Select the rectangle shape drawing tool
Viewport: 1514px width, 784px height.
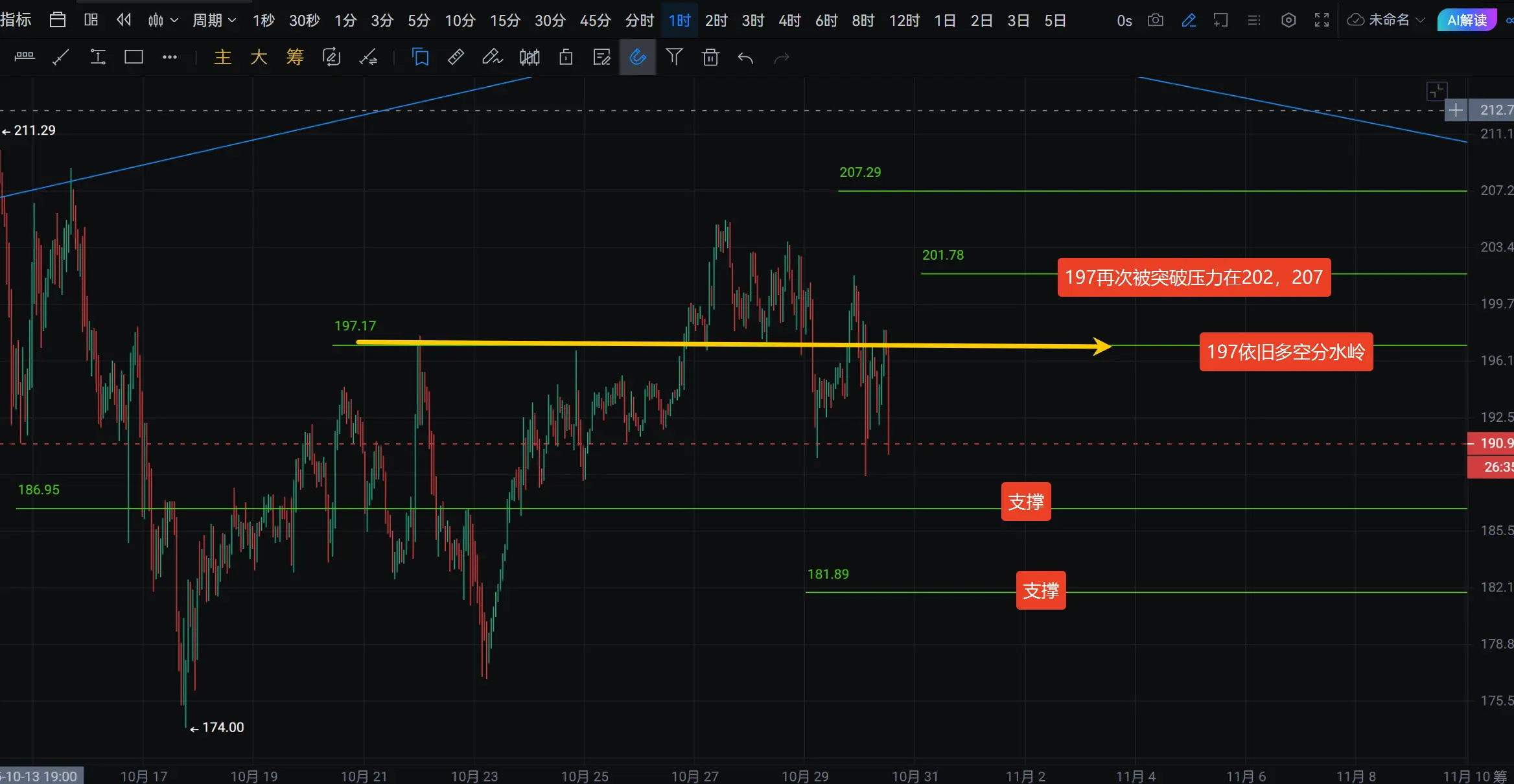pyautogui.click(x=134, y=58)
